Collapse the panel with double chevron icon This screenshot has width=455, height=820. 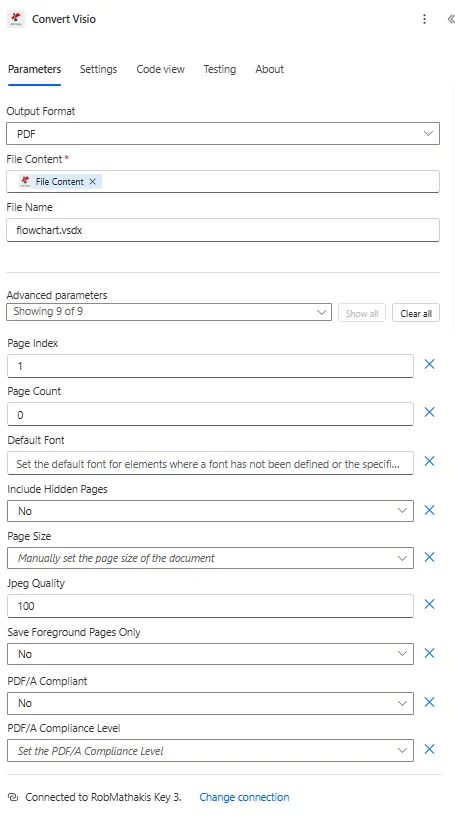point(450,19)
